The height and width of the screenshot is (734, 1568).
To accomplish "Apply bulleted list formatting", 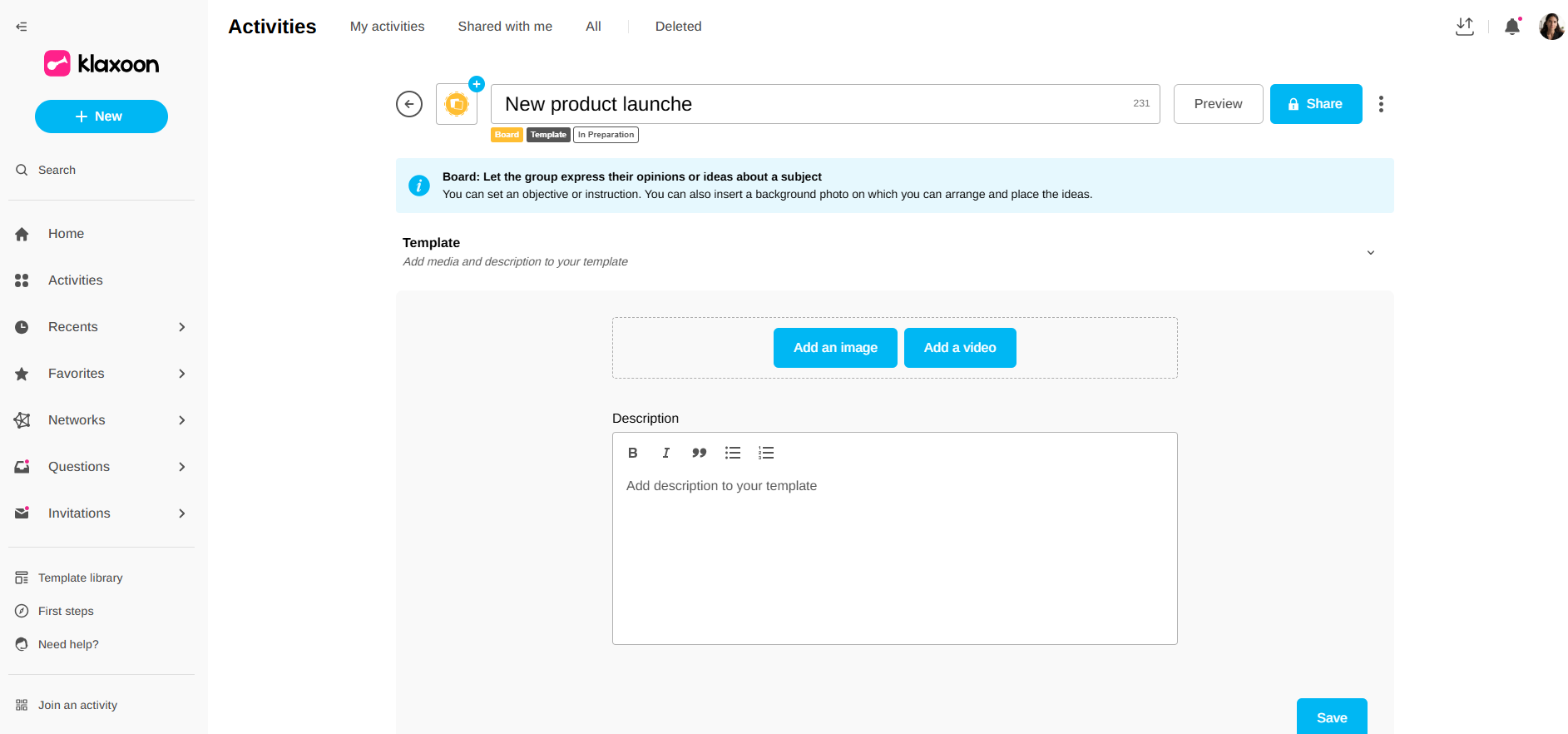I will click(x=732, y=453).
